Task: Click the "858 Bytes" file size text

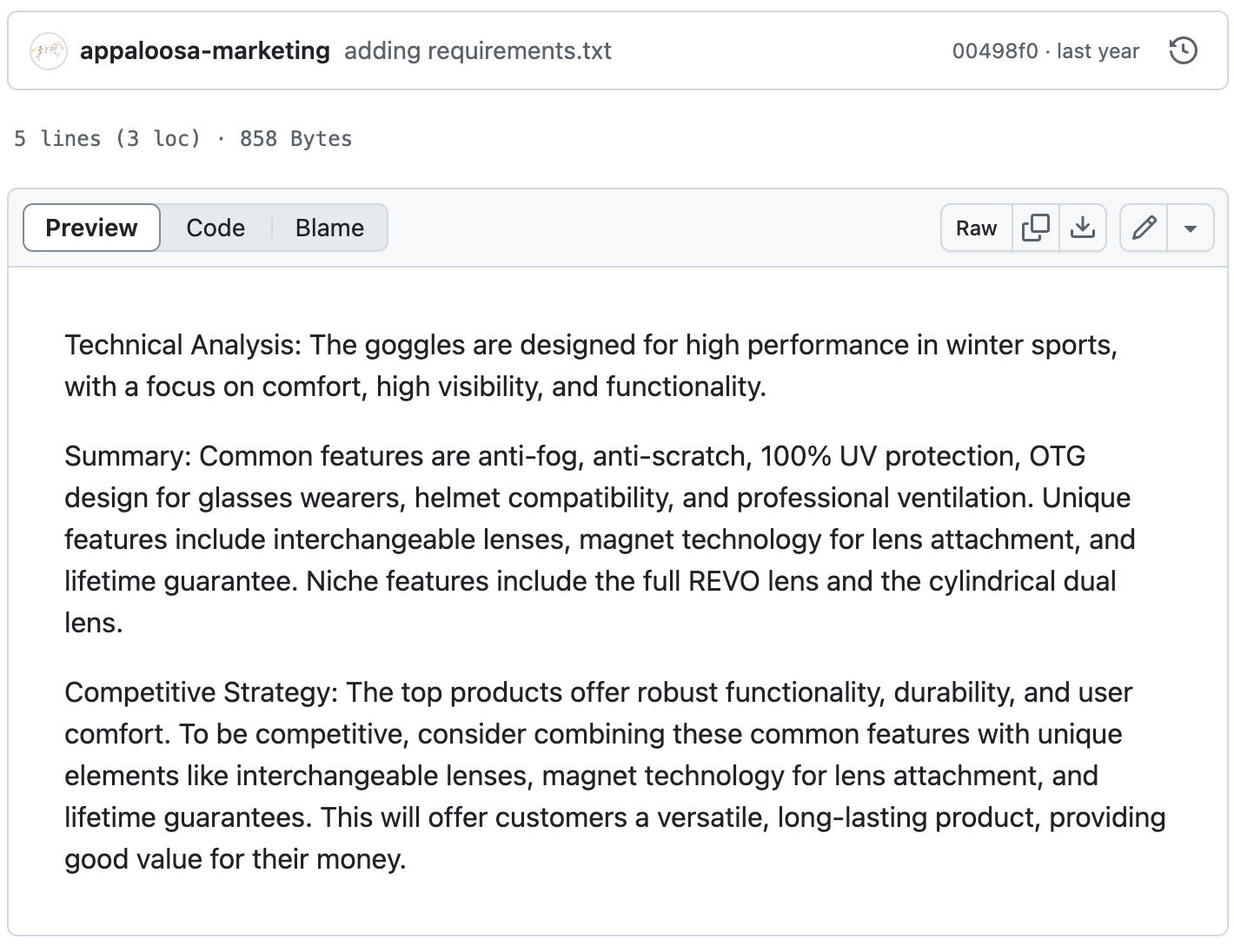Action: point(295,139)
